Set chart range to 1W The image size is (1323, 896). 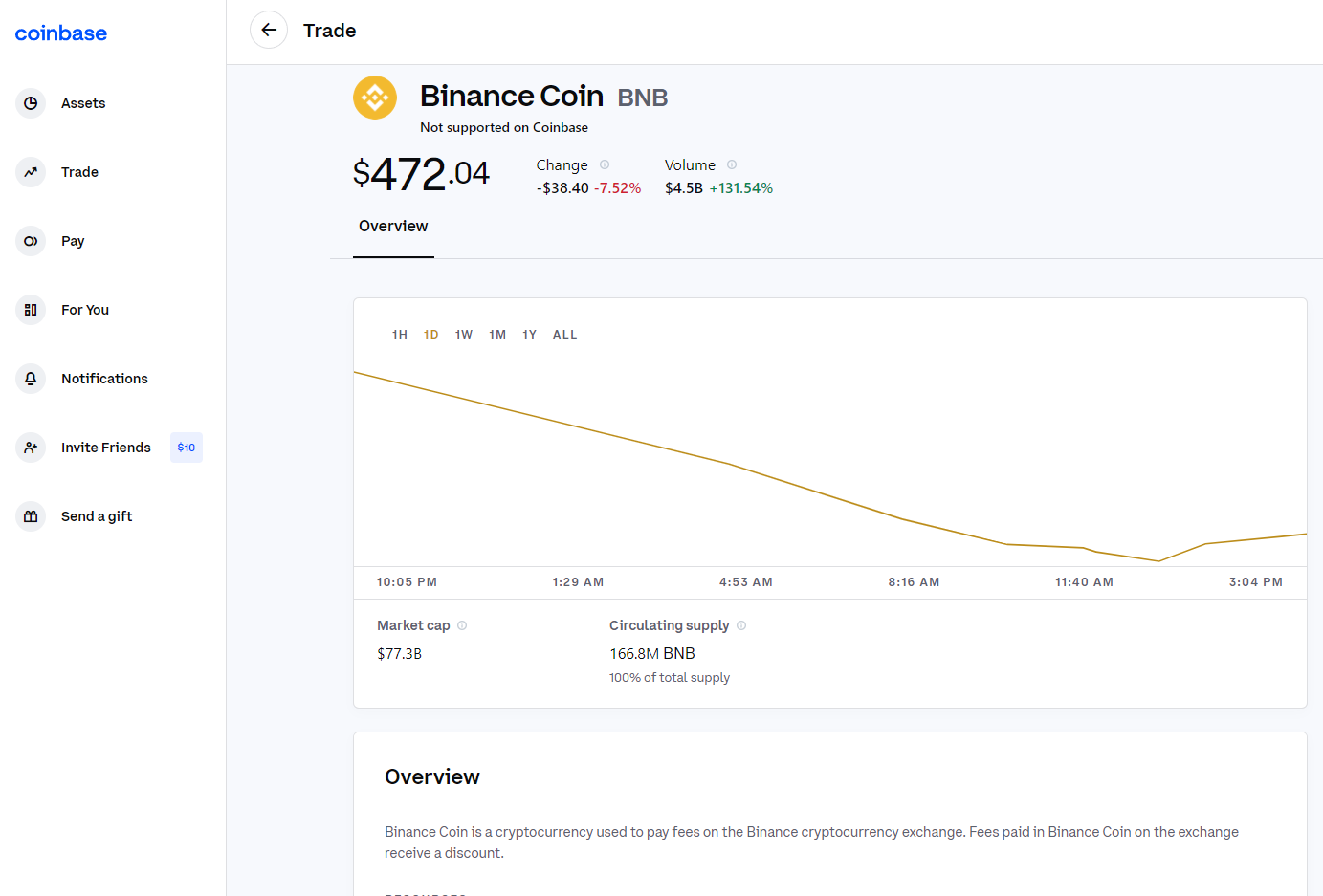pos(464,335)
